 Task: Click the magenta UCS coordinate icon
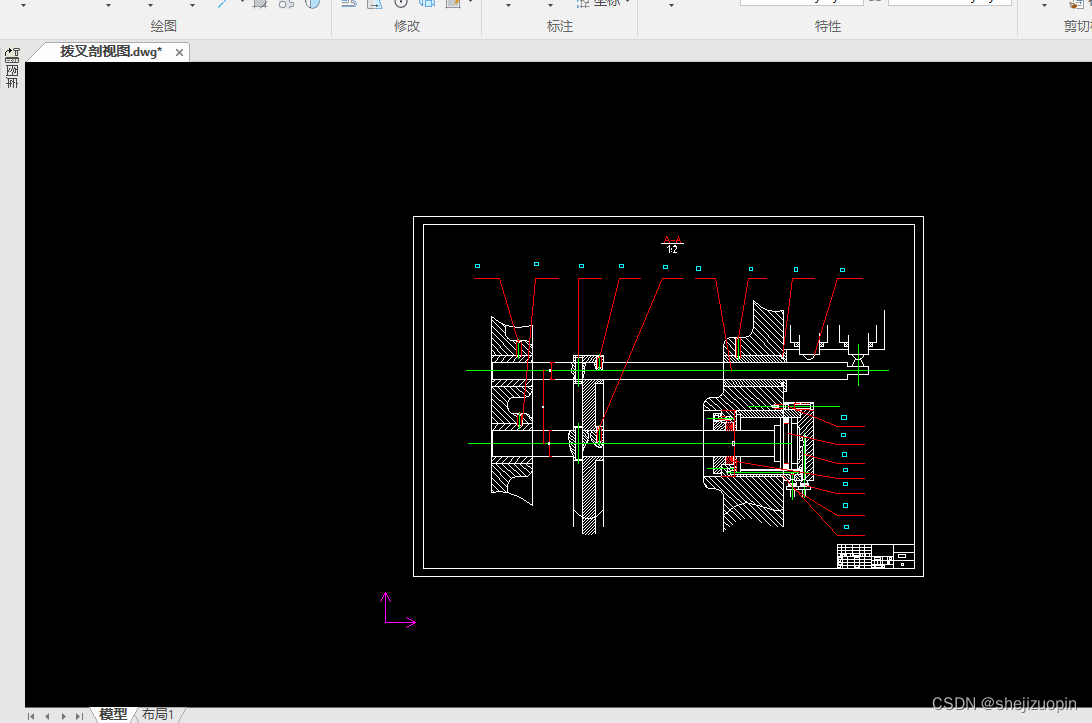pos(398,610)
